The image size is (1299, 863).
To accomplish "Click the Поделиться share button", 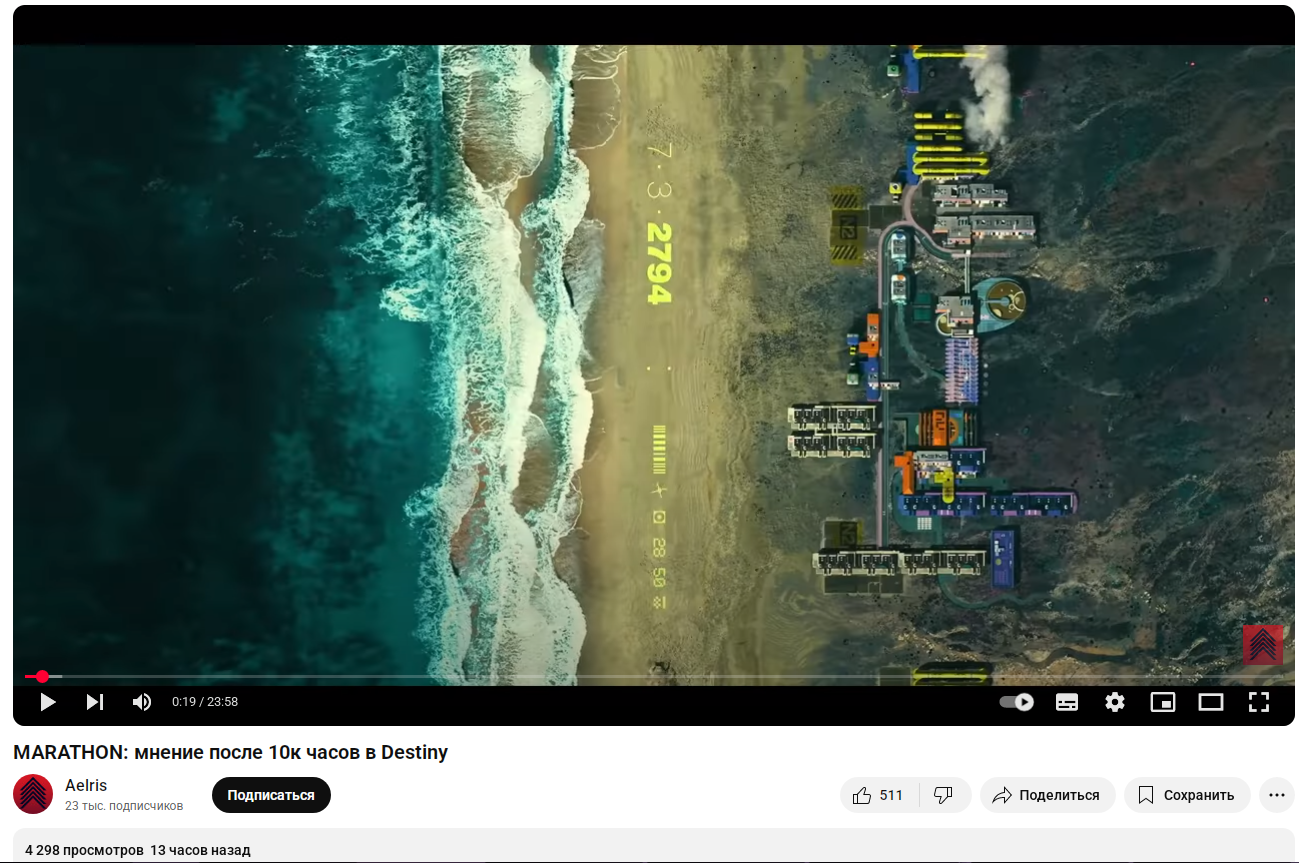I will (x=1047, y=795).
